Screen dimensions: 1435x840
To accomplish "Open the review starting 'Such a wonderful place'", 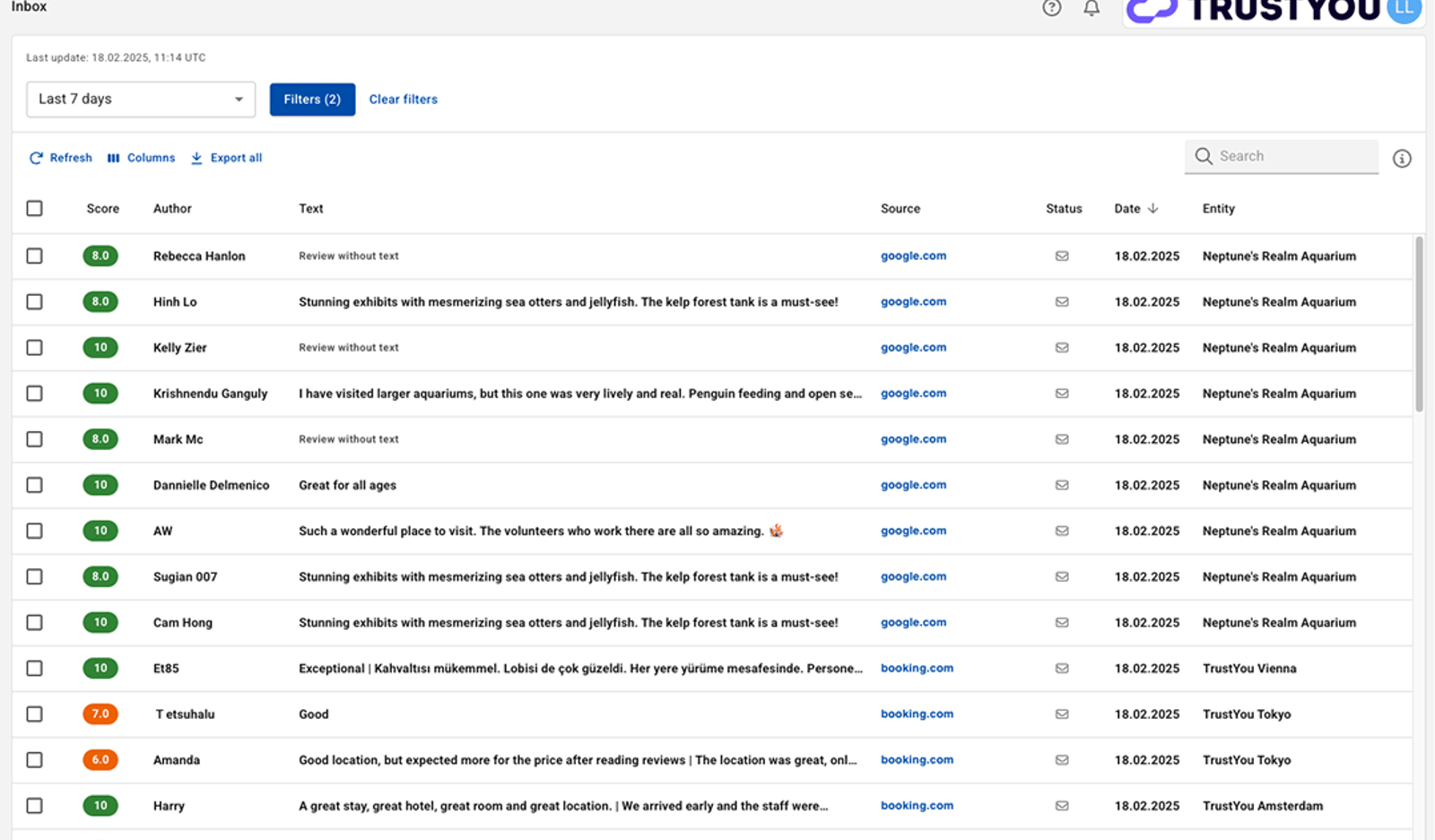I will [x=541, y=531].
